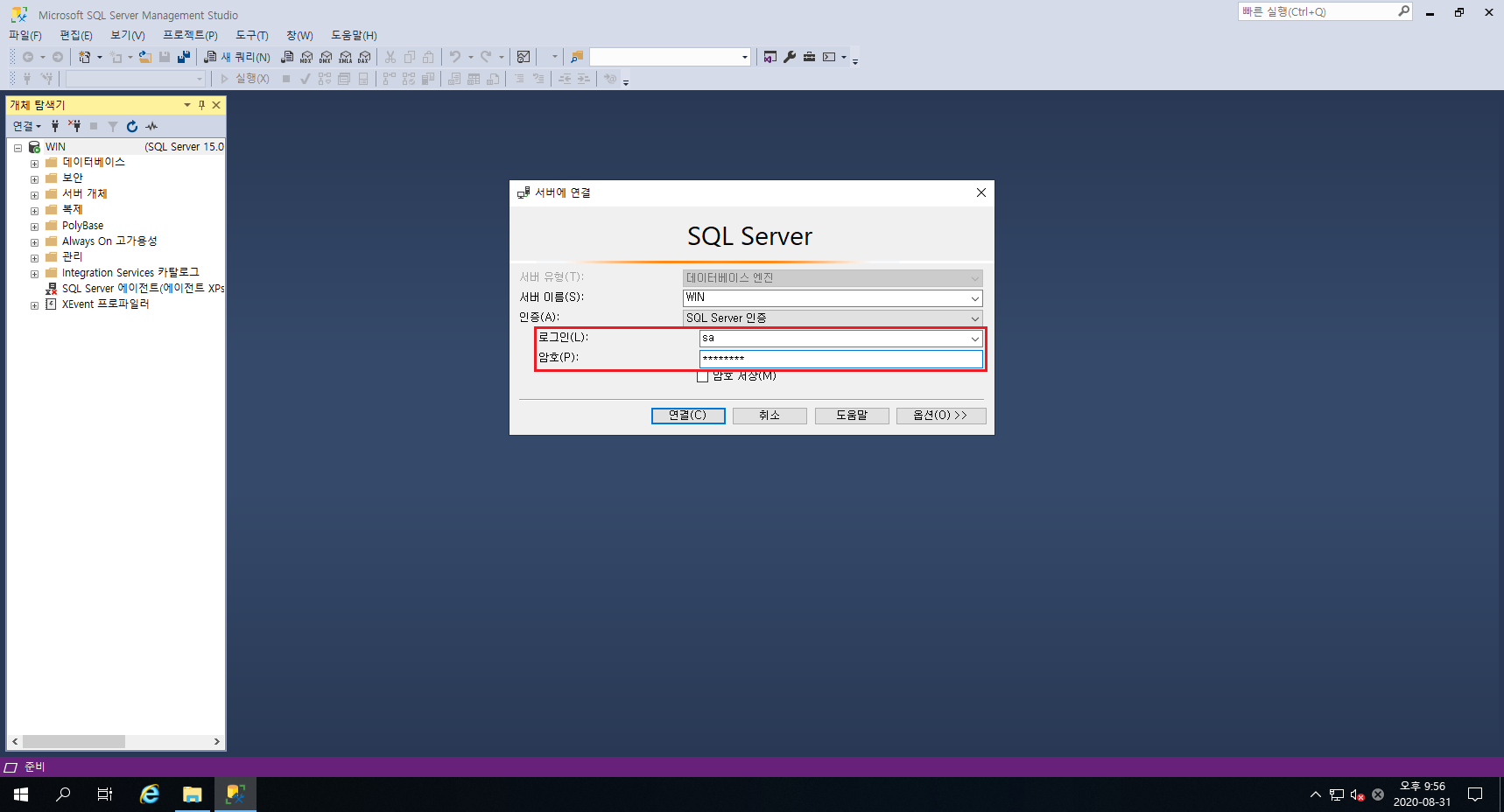Expand the 데이터베이스 folder node
The height and width of the screenshot is (812, 1504).
pos(34,164)
